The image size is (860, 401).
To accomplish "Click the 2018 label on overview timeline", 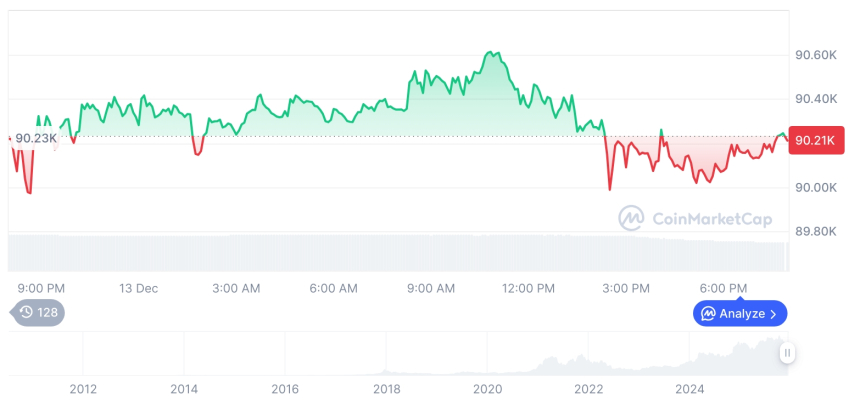I will (x=387, y=389).
